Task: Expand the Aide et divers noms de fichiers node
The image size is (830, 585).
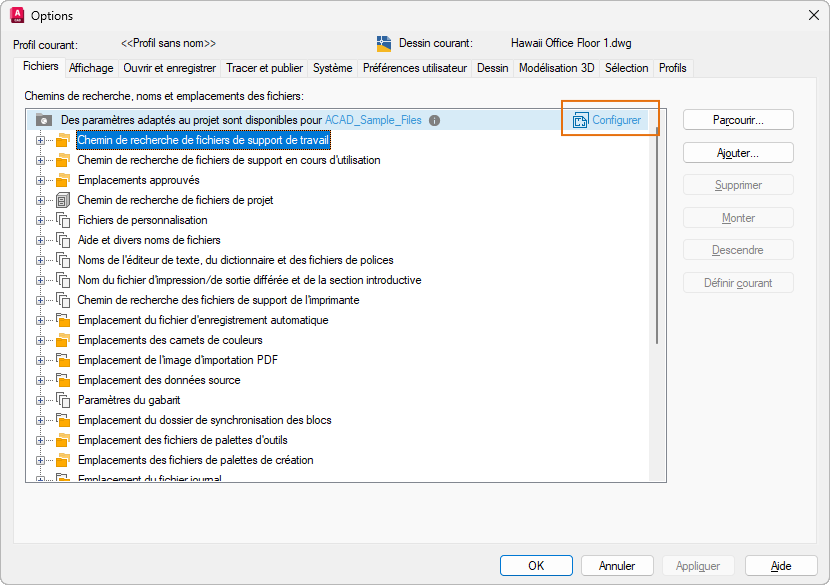Action: (x=40, y=240)
